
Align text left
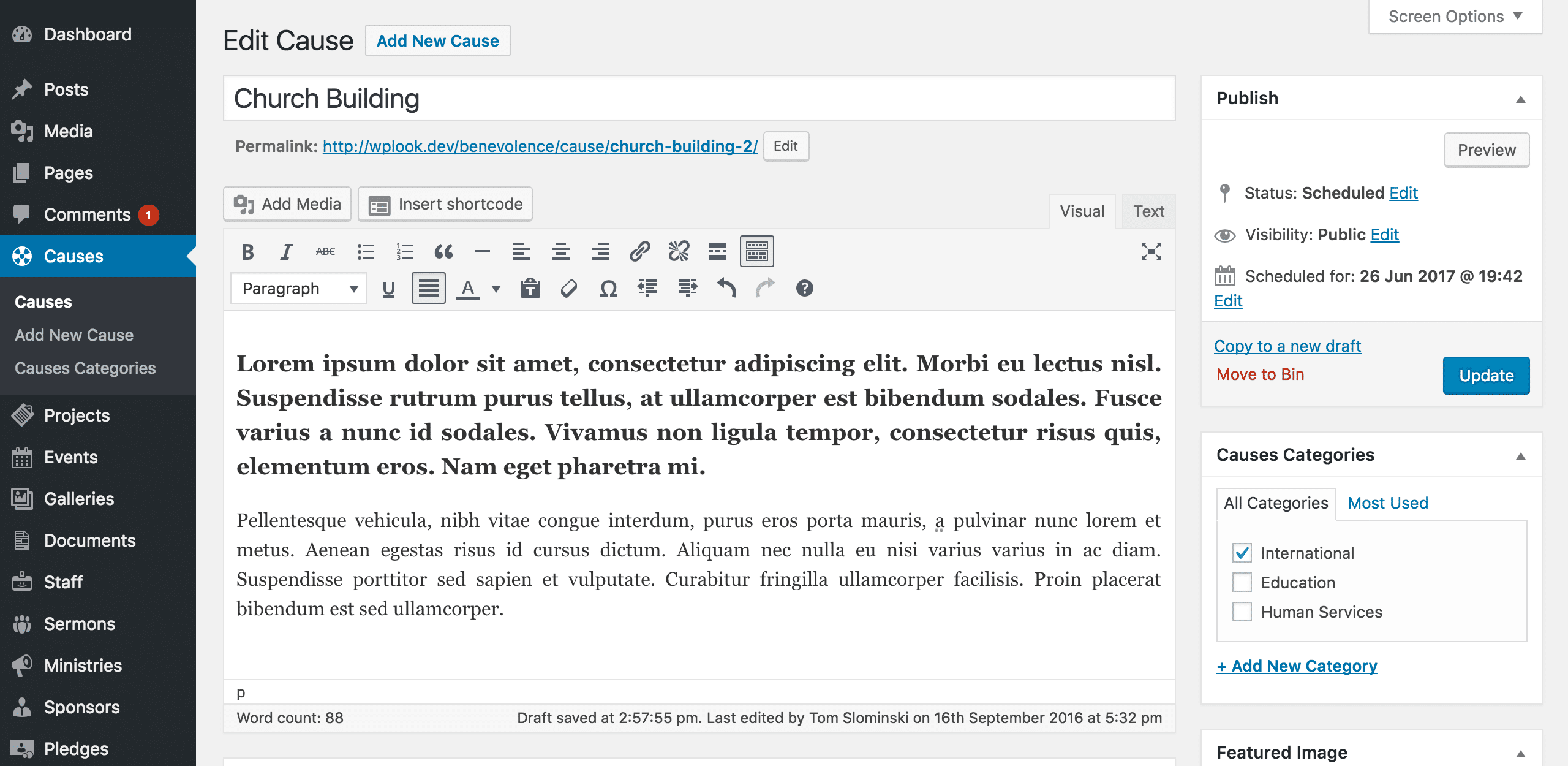click(x=522, y=251)
